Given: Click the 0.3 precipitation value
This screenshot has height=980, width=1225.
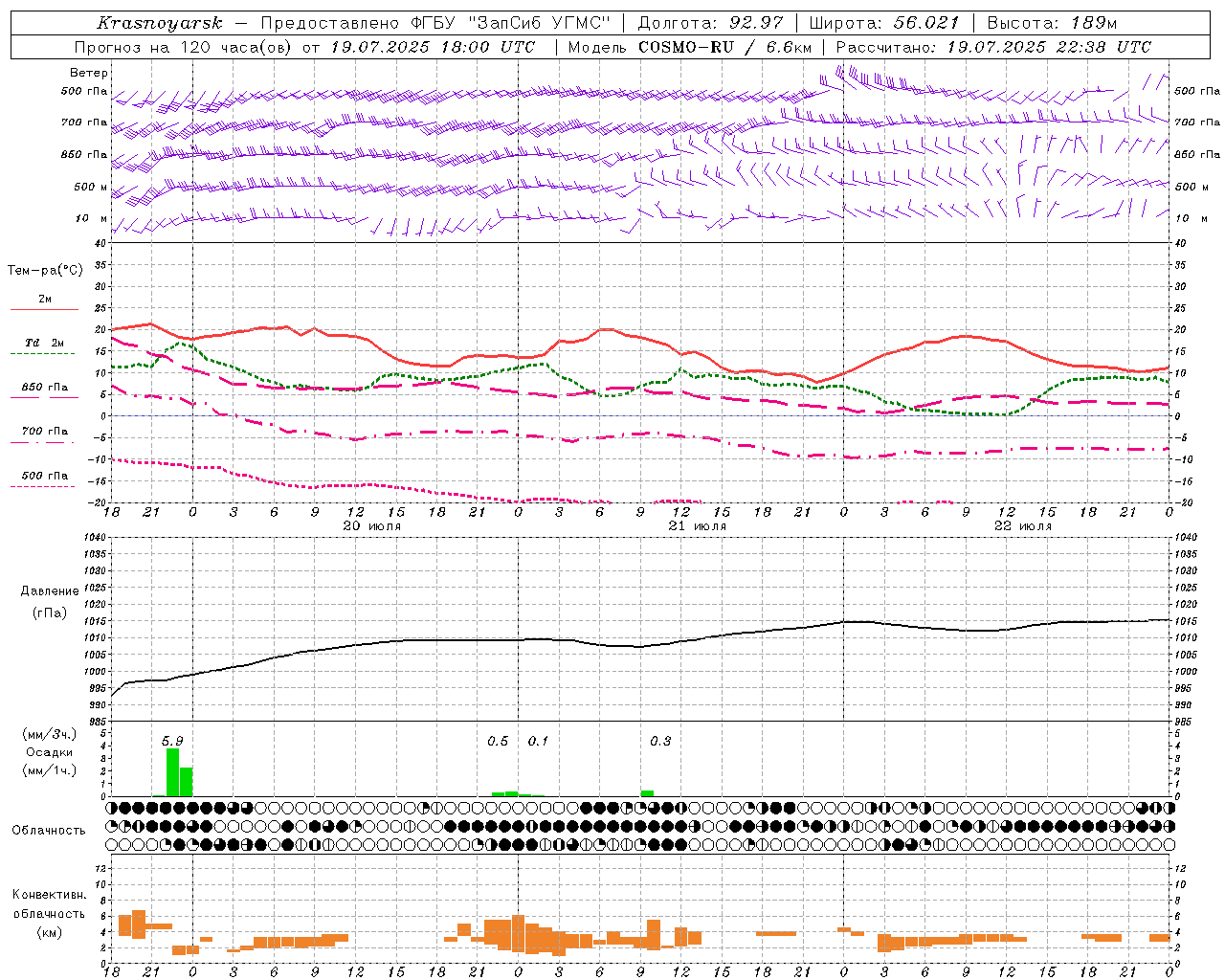Looking at the screenshot, I should tap(660, 741).
